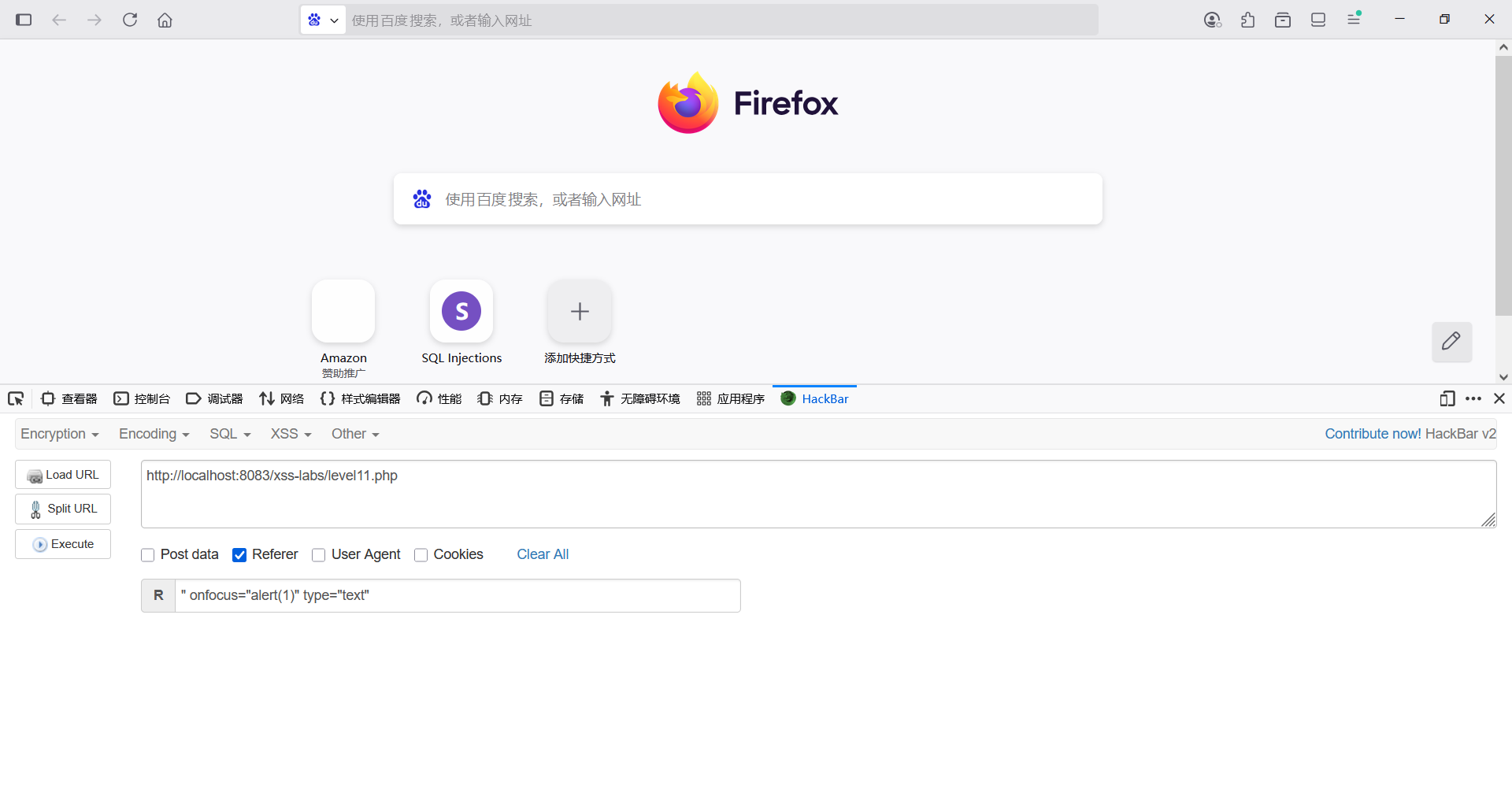The image size is (1512, 811).
Task: Expand the Other menu in HackBar
Action: pyautogui.click(x=355, y=434)
